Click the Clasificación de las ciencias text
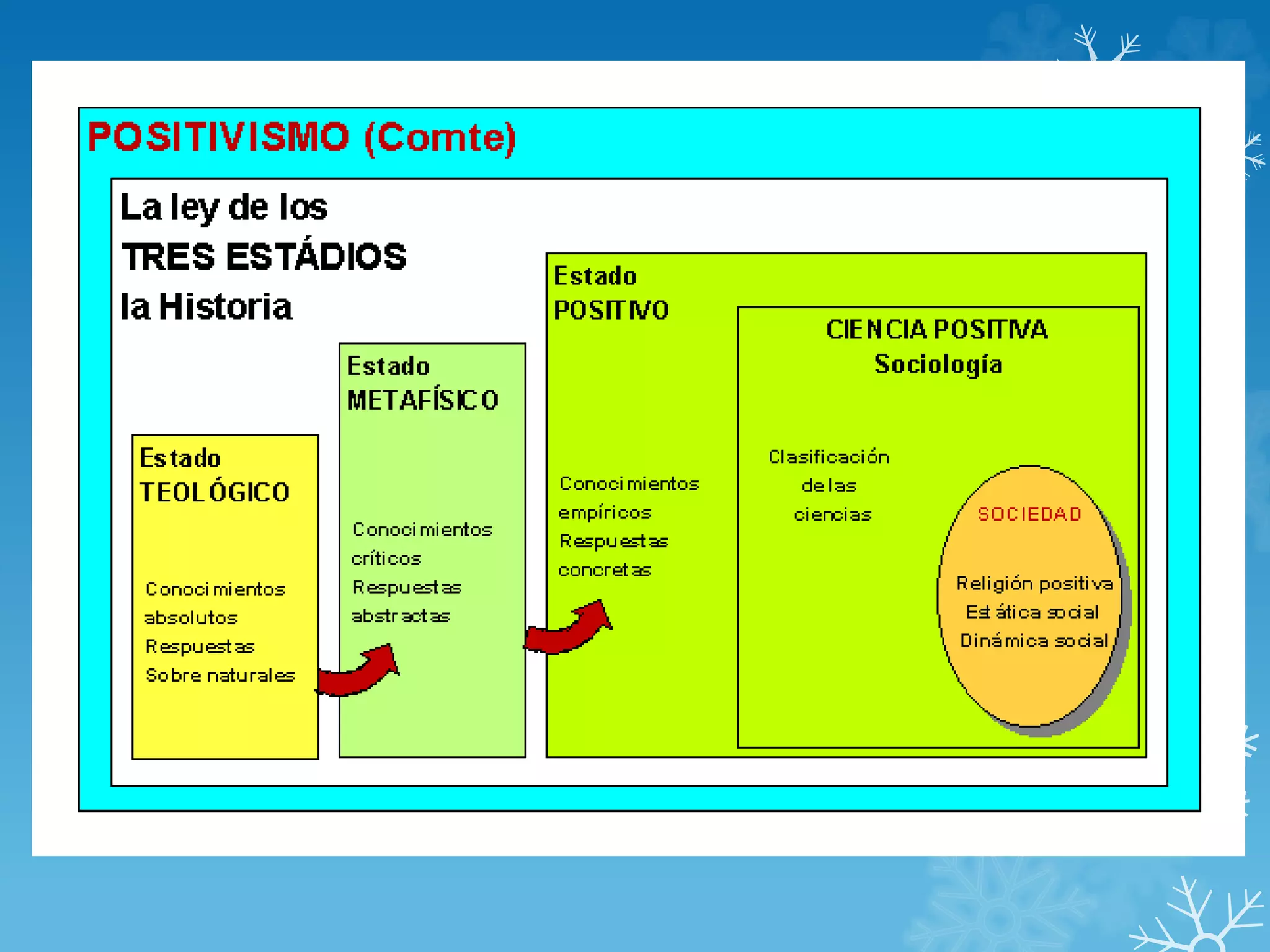Screen dimensions: 1270x952 pos(829,486)
